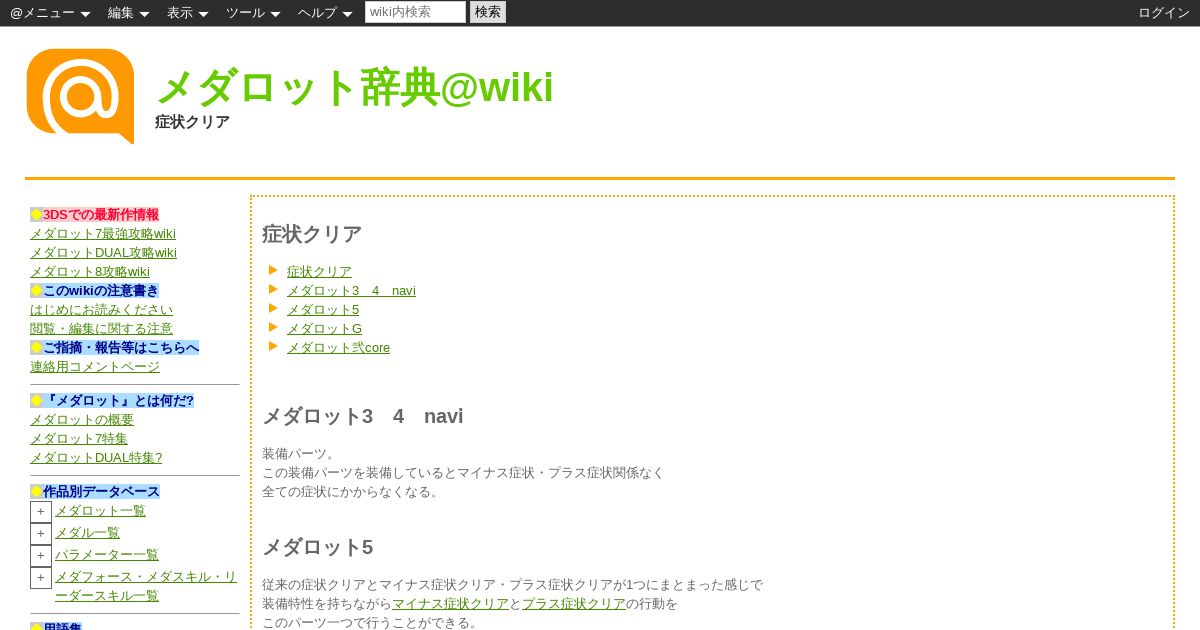Open メダロットDUAL特集? link
This screenshot has height=630, width=1200.
96,458
